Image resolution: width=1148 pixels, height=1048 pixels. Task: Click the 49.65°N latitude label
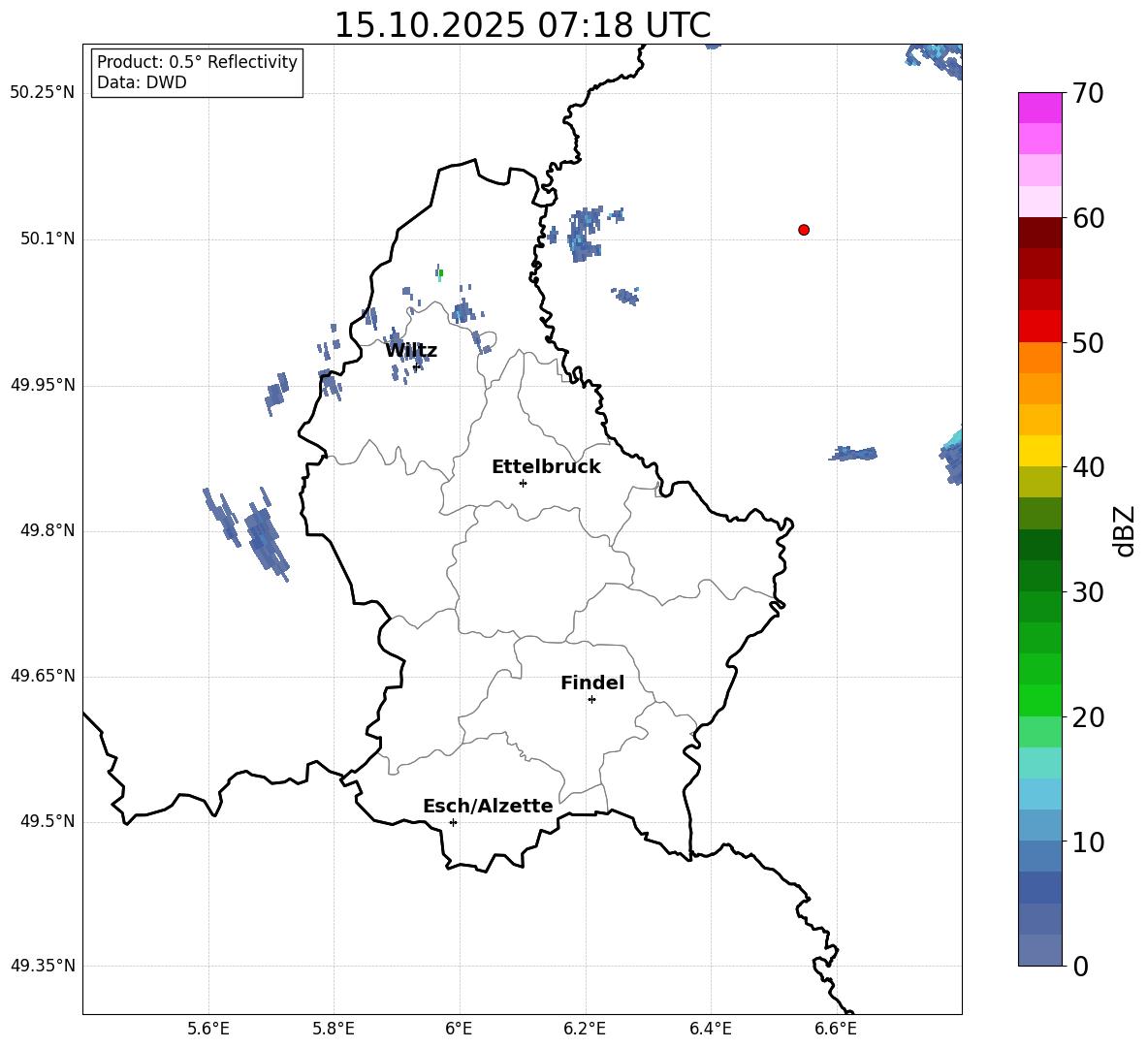tap(43, 676)
